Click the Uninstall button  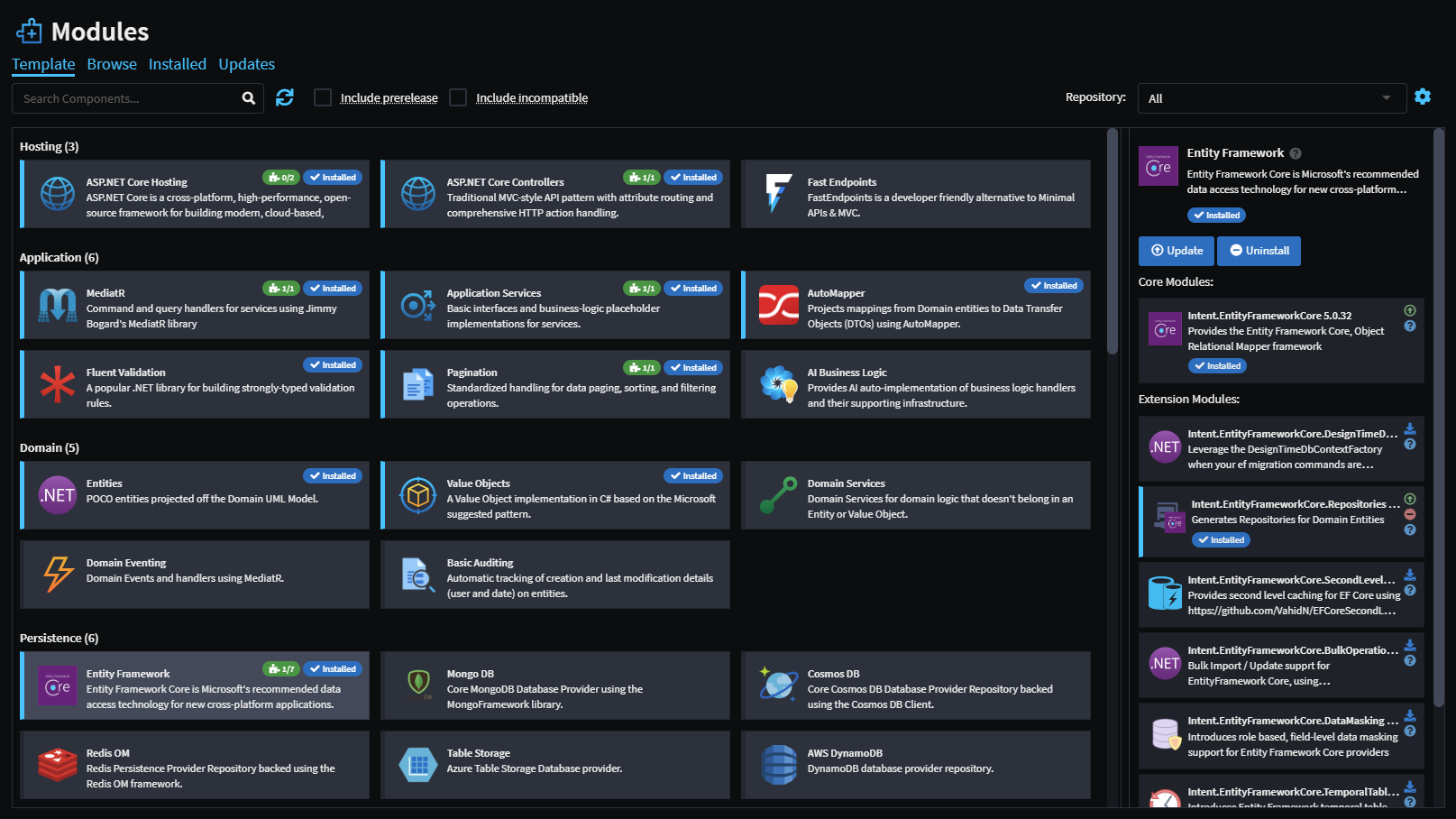coord(1259,251)
